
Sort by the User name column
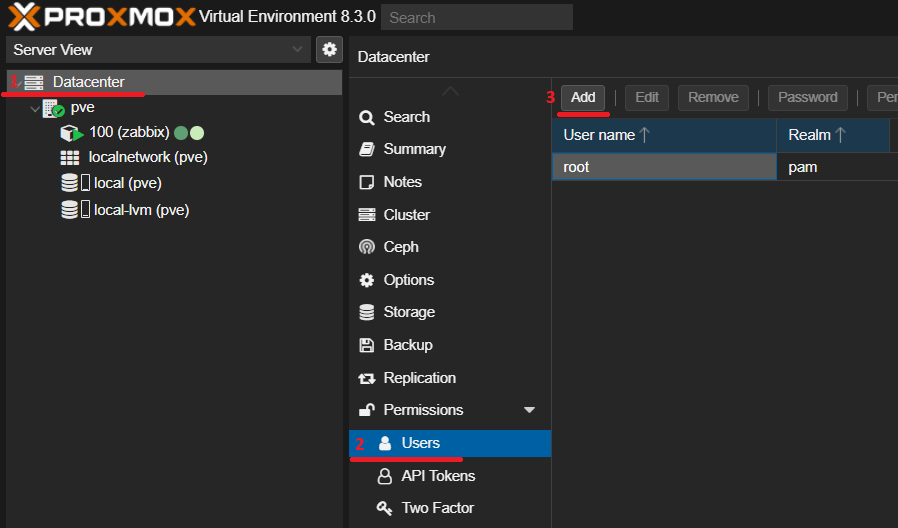click(x=664, y=135)
